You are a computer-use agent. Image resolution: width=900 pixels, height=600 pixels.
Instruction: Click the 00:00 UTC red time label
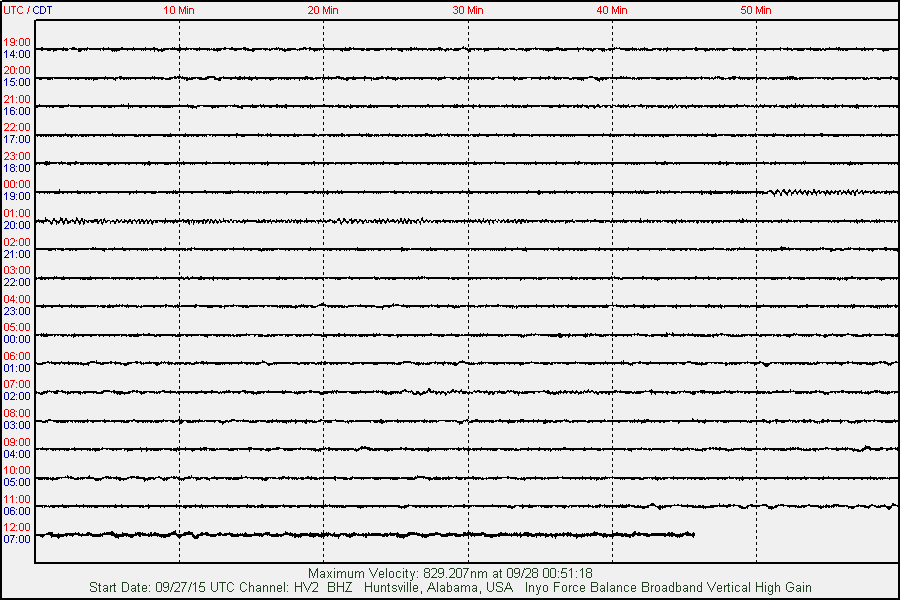[x=17, y=184]
